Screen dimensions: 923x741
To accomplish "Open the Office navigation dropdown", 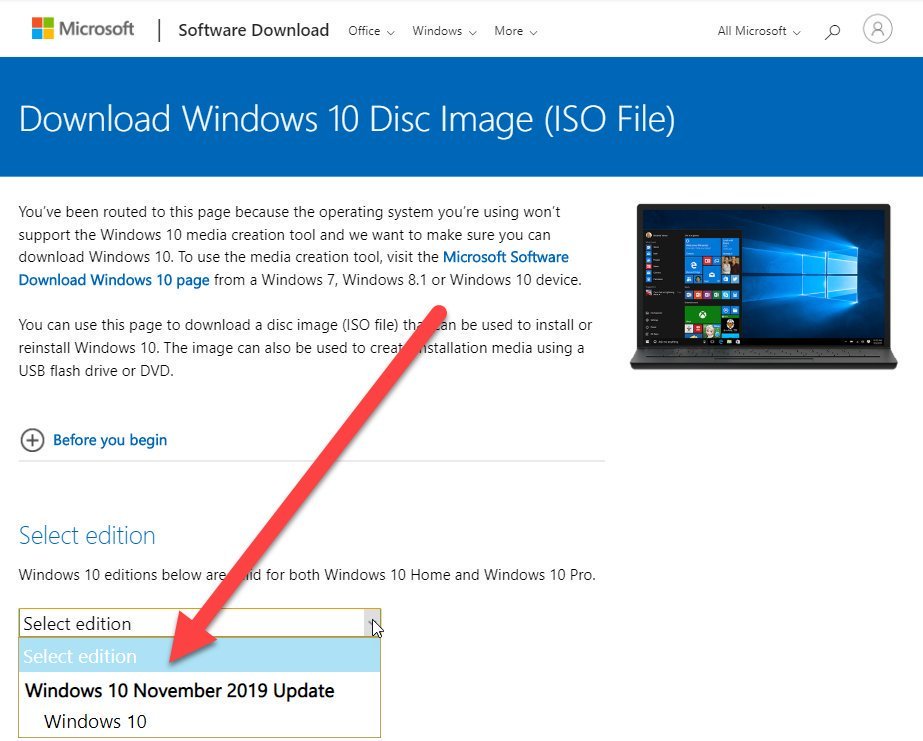I will pos(370,31).
